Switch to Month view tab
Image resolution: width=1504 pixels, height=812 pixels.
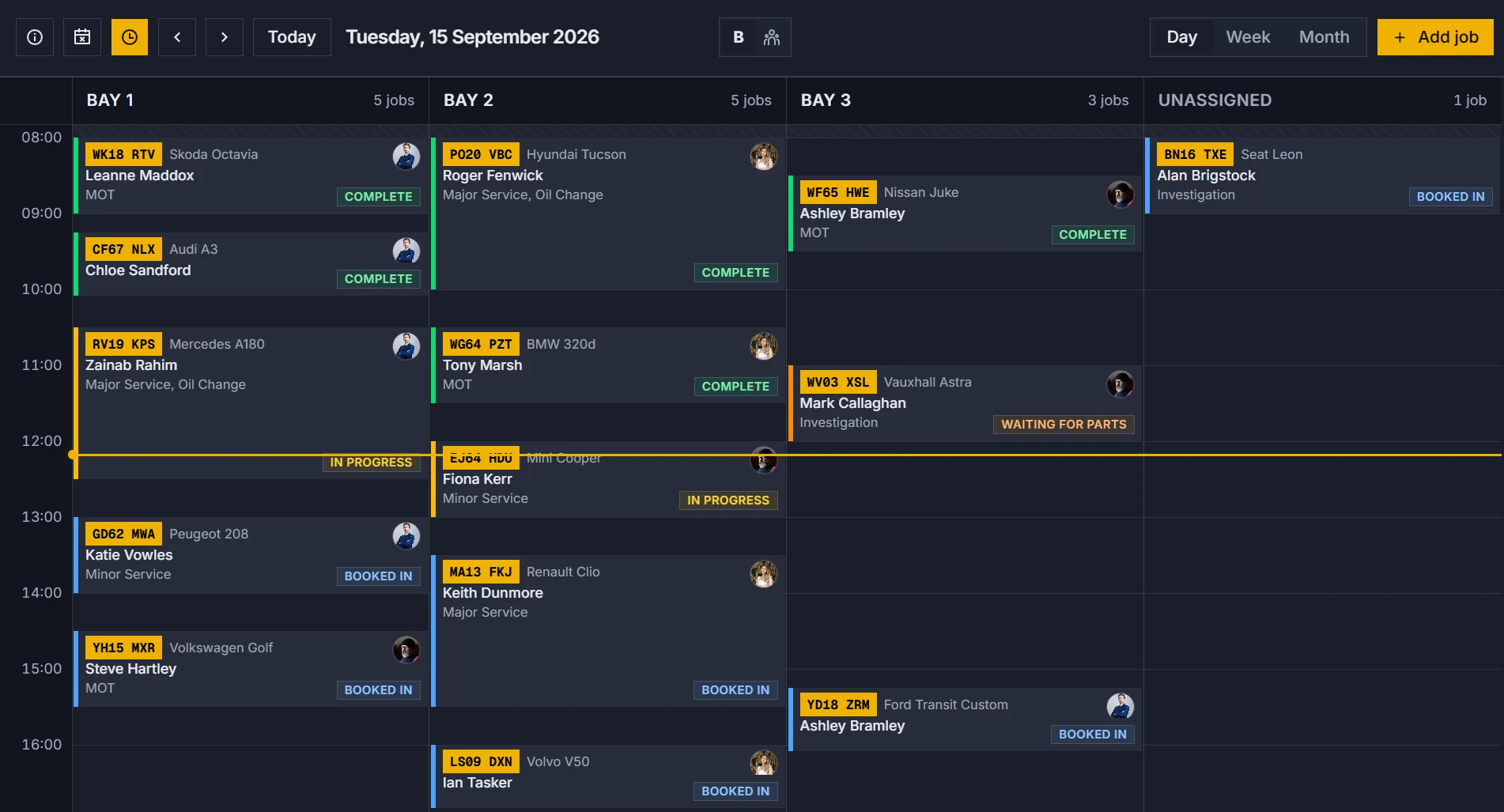point(1324,37)
